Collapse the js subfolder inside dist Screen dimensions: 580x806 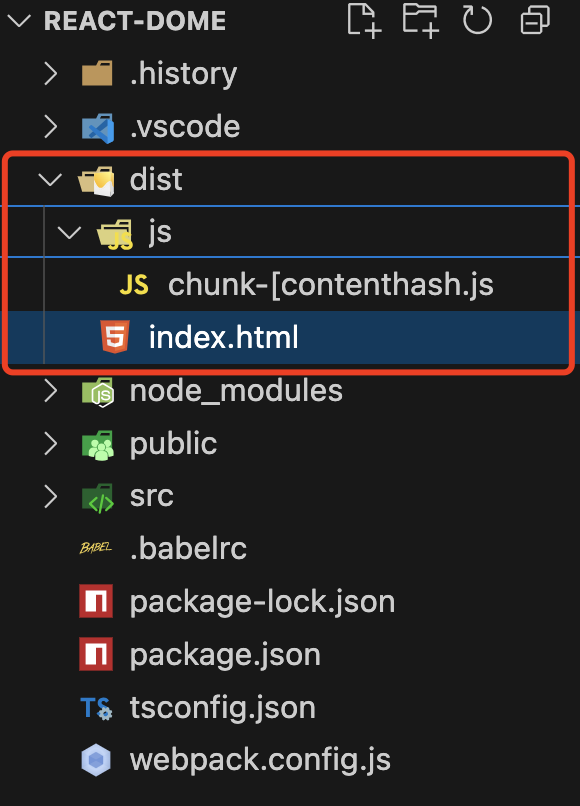68,231
